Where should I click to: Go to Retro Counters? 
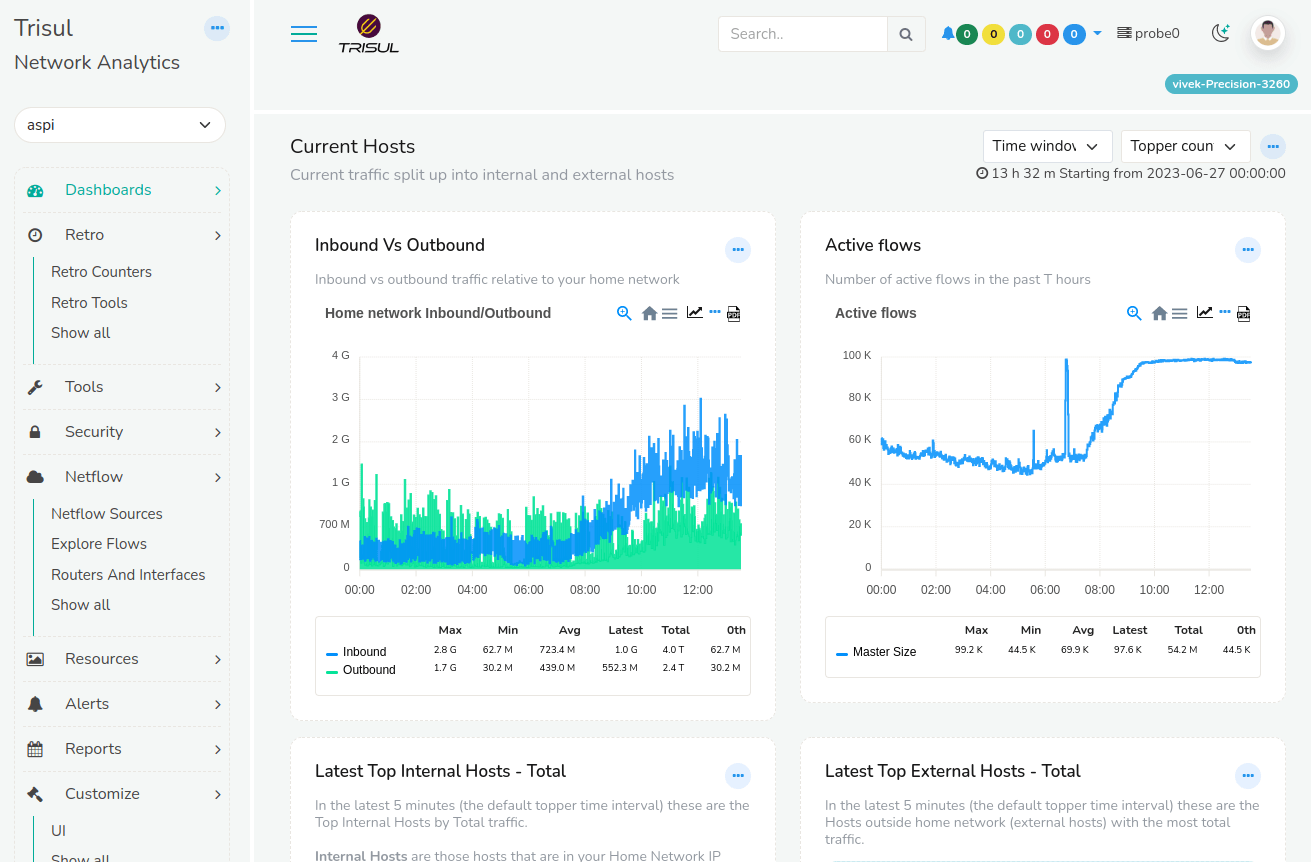click(x=101, y=272)
